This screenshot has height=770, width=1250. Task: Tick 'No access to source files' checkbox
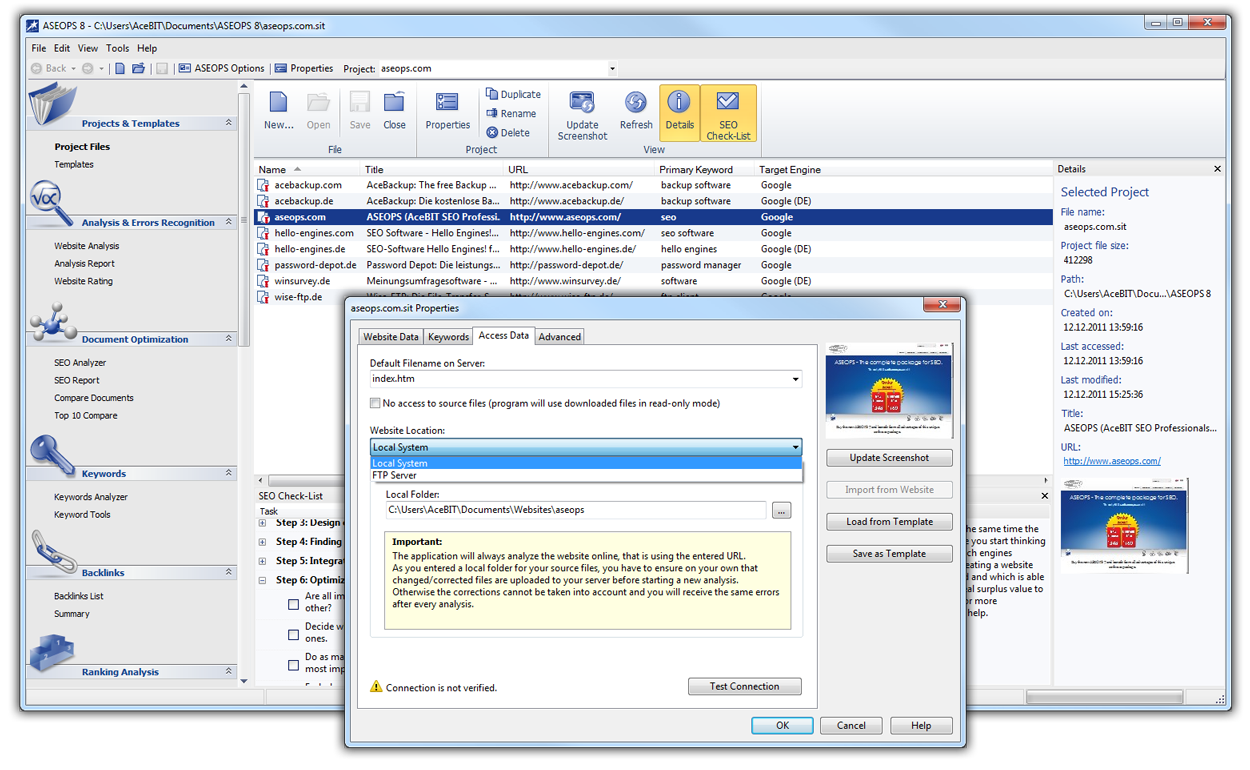[376, 403]
